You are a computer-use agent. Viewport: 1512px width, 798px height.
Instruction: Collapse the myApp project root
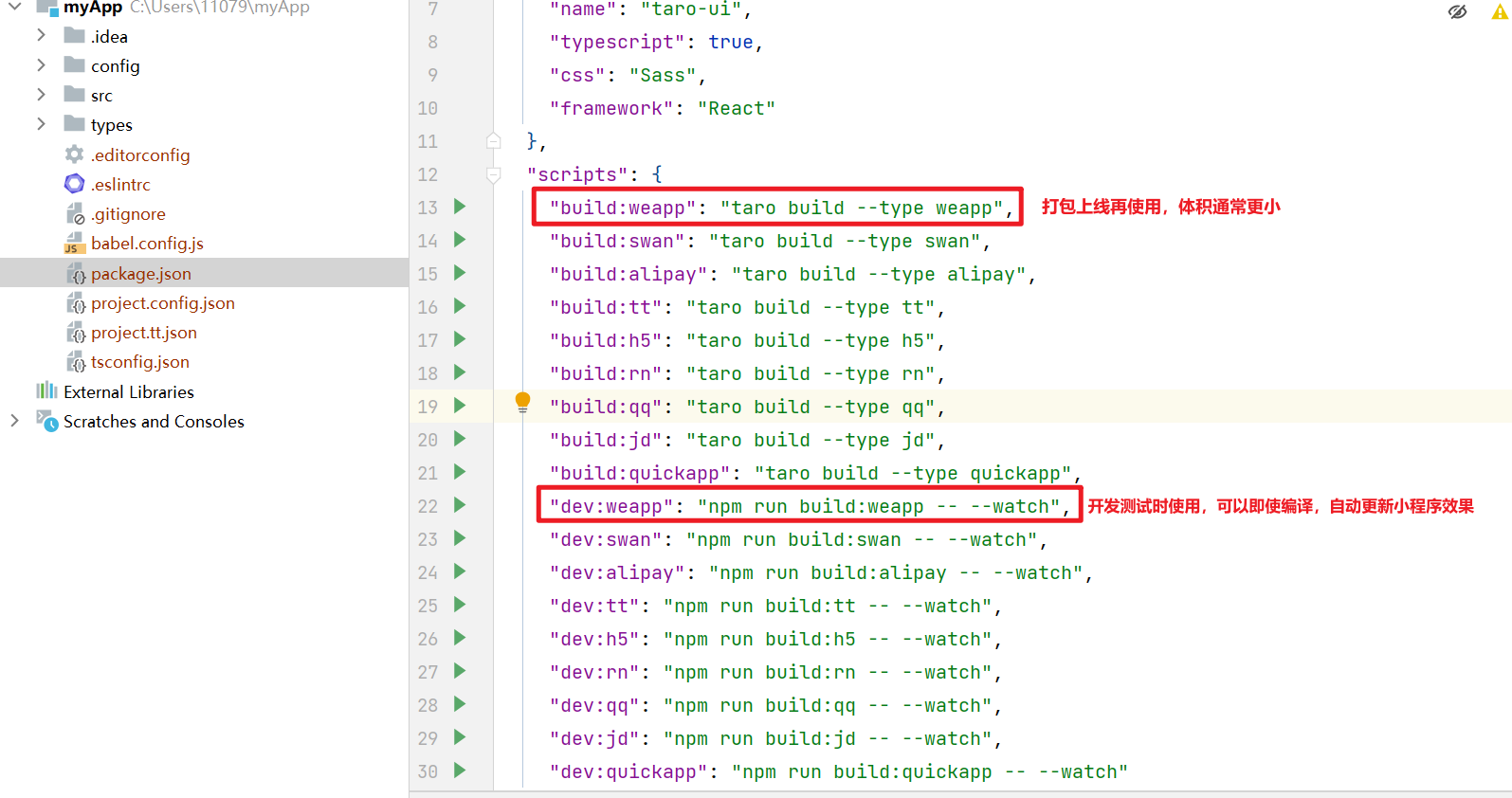14,8
